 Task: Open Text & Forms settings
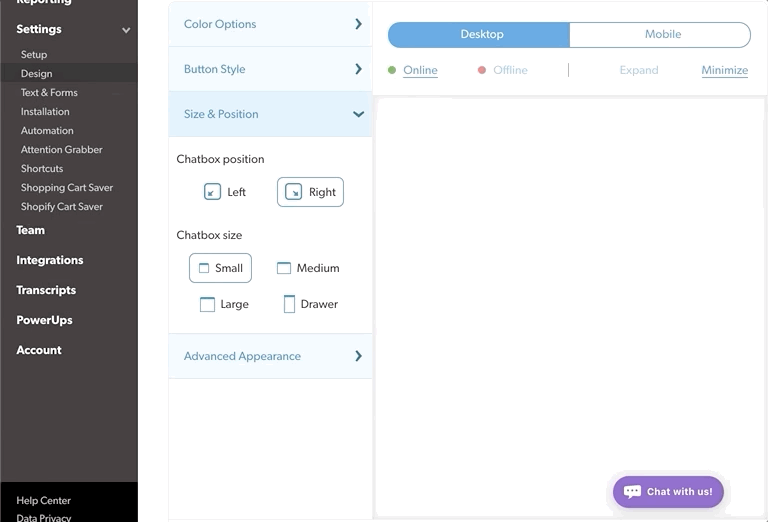[49, 93]
